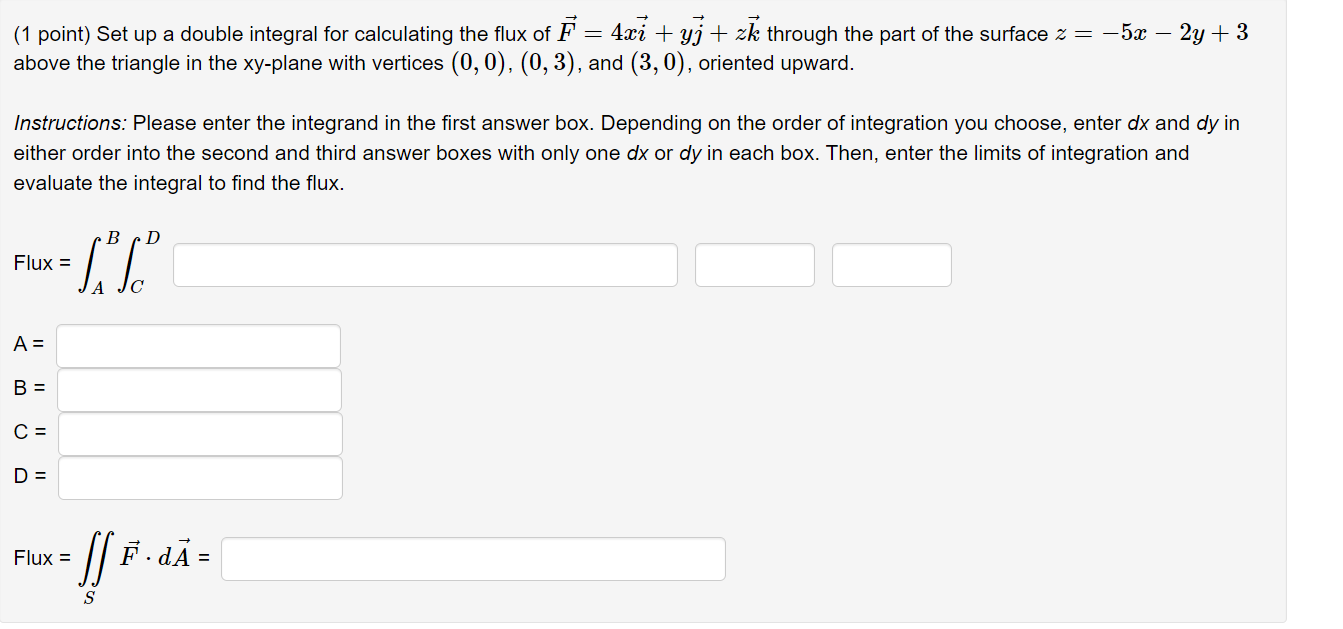This screenshot has width=1343, height=629.
Task: Select the B = label
Action: (27, 389)
